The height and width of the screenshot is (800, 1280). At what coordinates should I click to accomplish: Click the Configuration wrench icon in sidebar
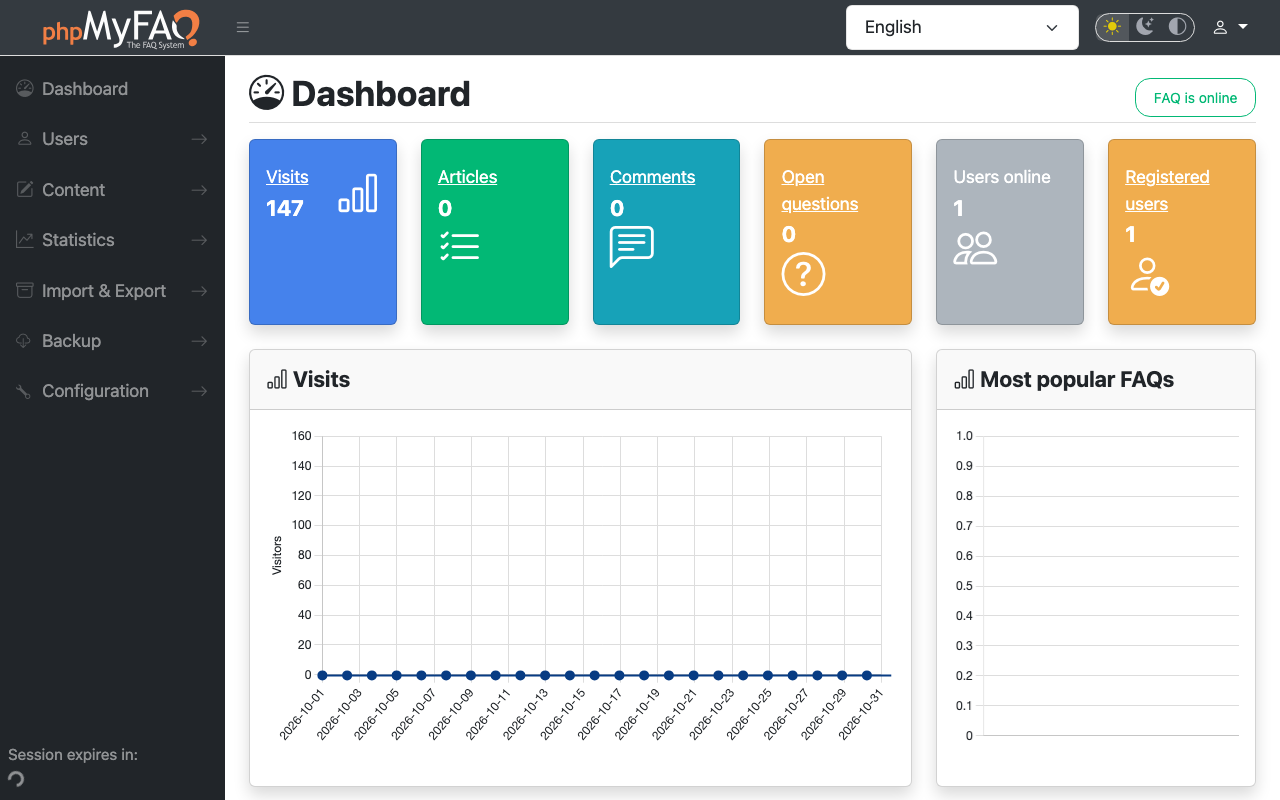pos(25,391)
